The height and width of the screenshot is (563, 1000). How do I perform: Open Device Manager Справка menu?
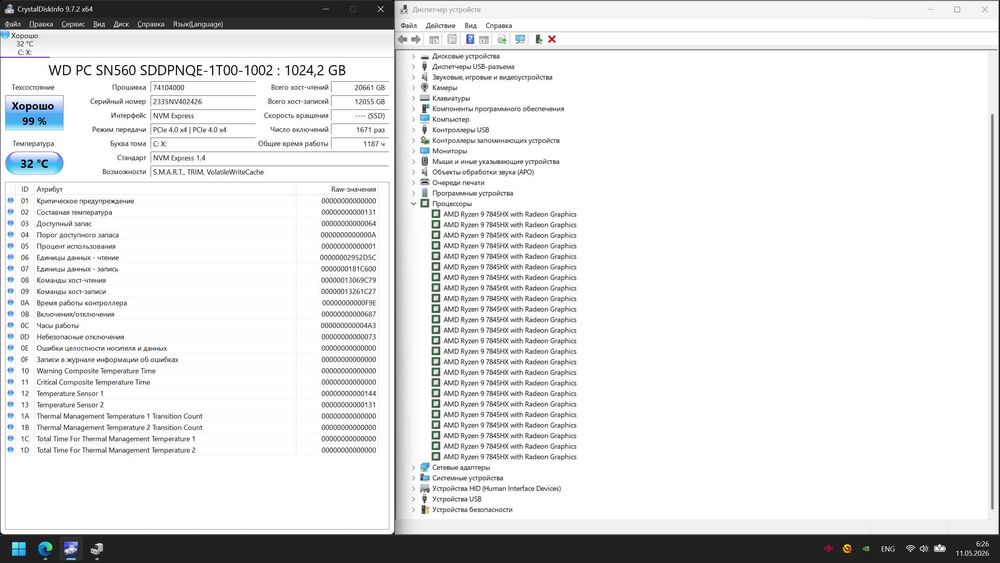pyautogui.click(x=499, y=26)
